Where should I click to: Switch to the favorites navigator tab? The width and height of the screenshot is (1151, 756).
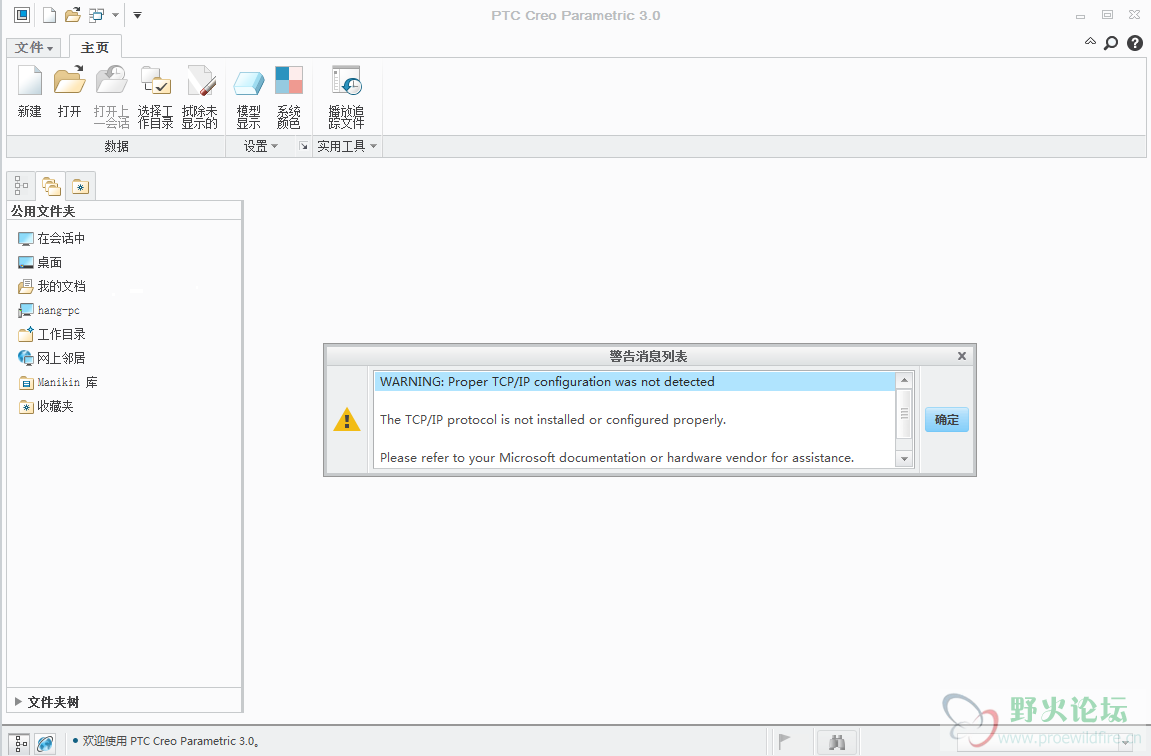coord(80,186)
